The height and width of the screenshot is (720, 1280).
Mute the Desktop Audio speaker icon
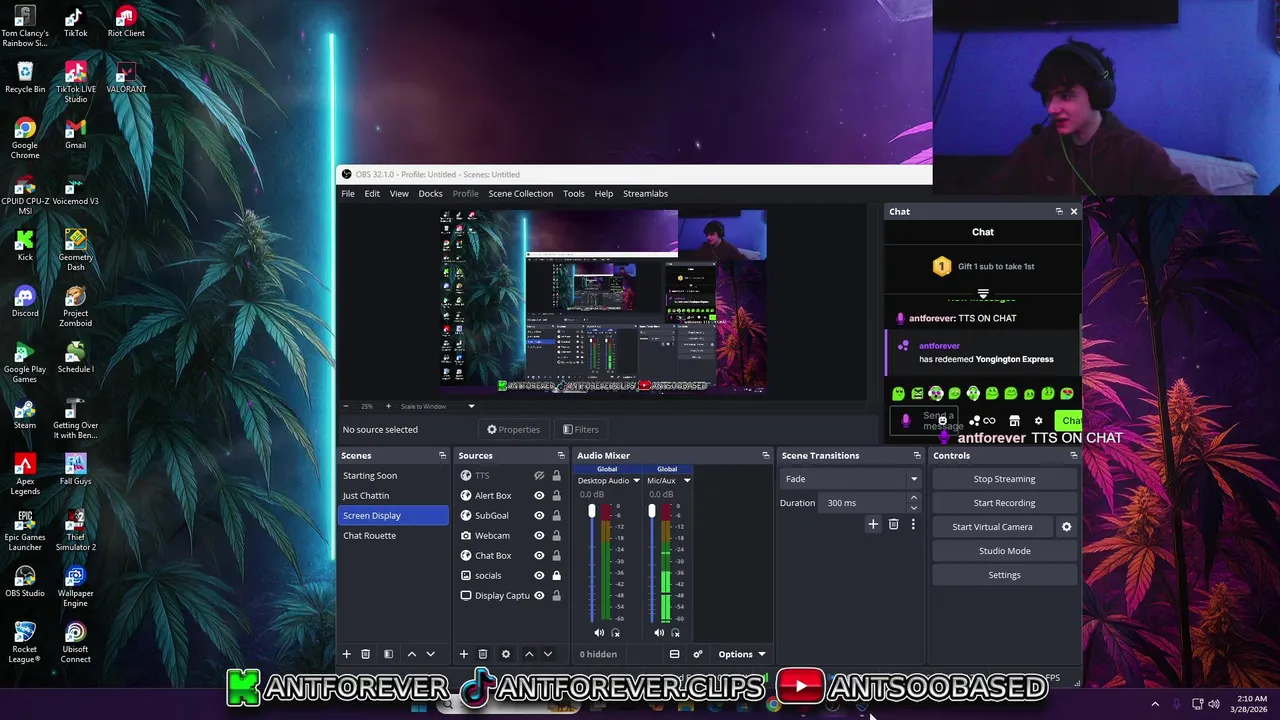[599, 632]
